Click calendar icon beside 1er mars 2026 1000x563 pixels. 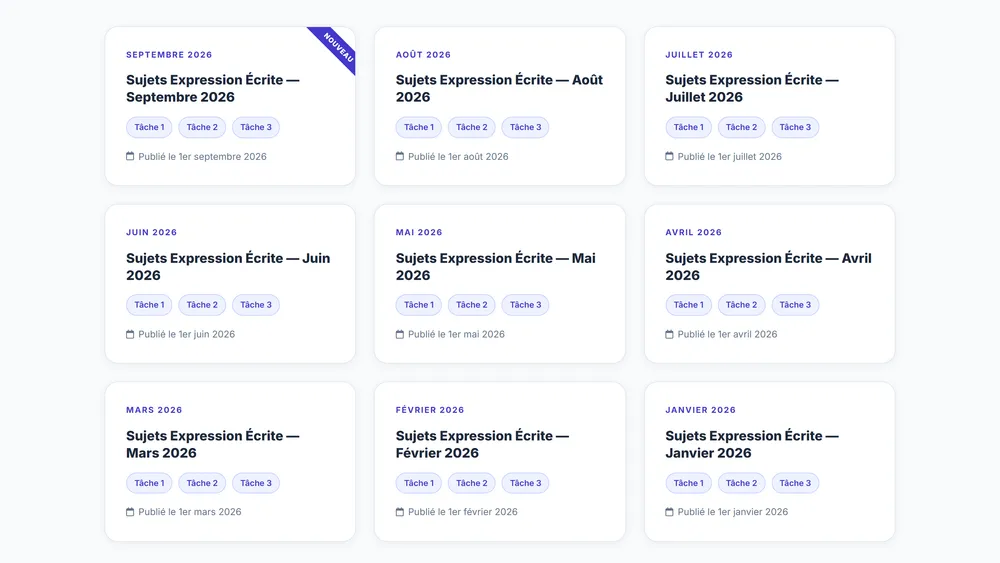click(x=130, y=511)
